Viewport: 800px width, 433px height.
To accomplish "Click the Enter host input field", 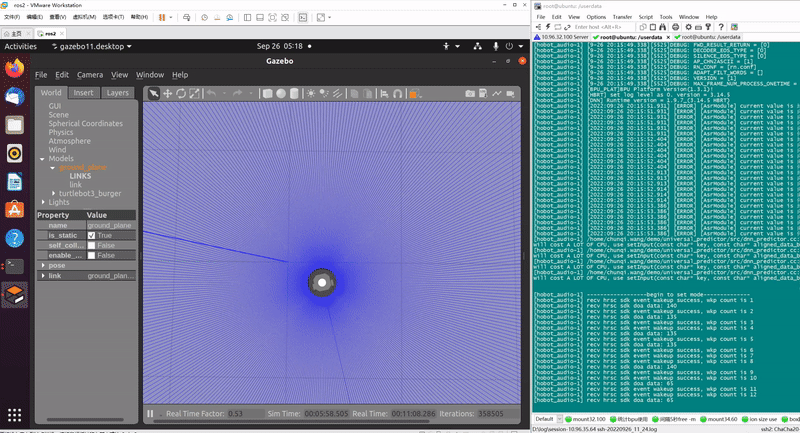I will point(603,27).
